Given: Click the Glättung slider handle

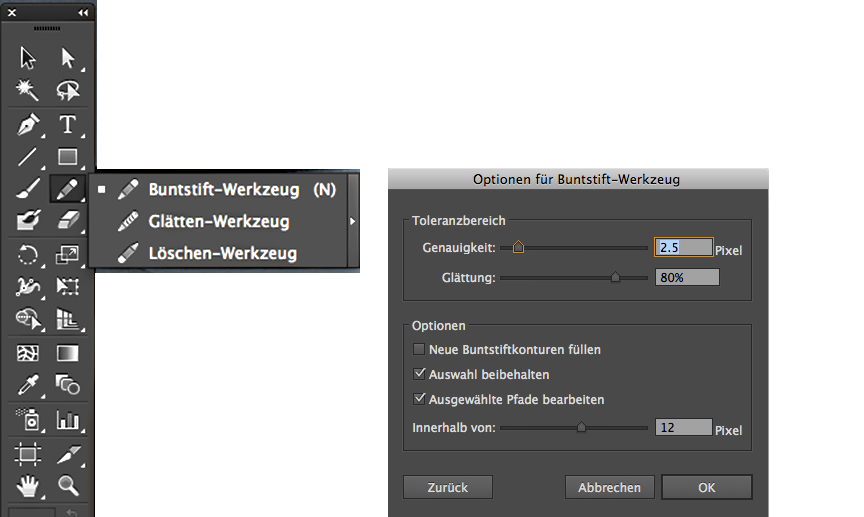Looking at the screenshot, I should pos(615,278).
